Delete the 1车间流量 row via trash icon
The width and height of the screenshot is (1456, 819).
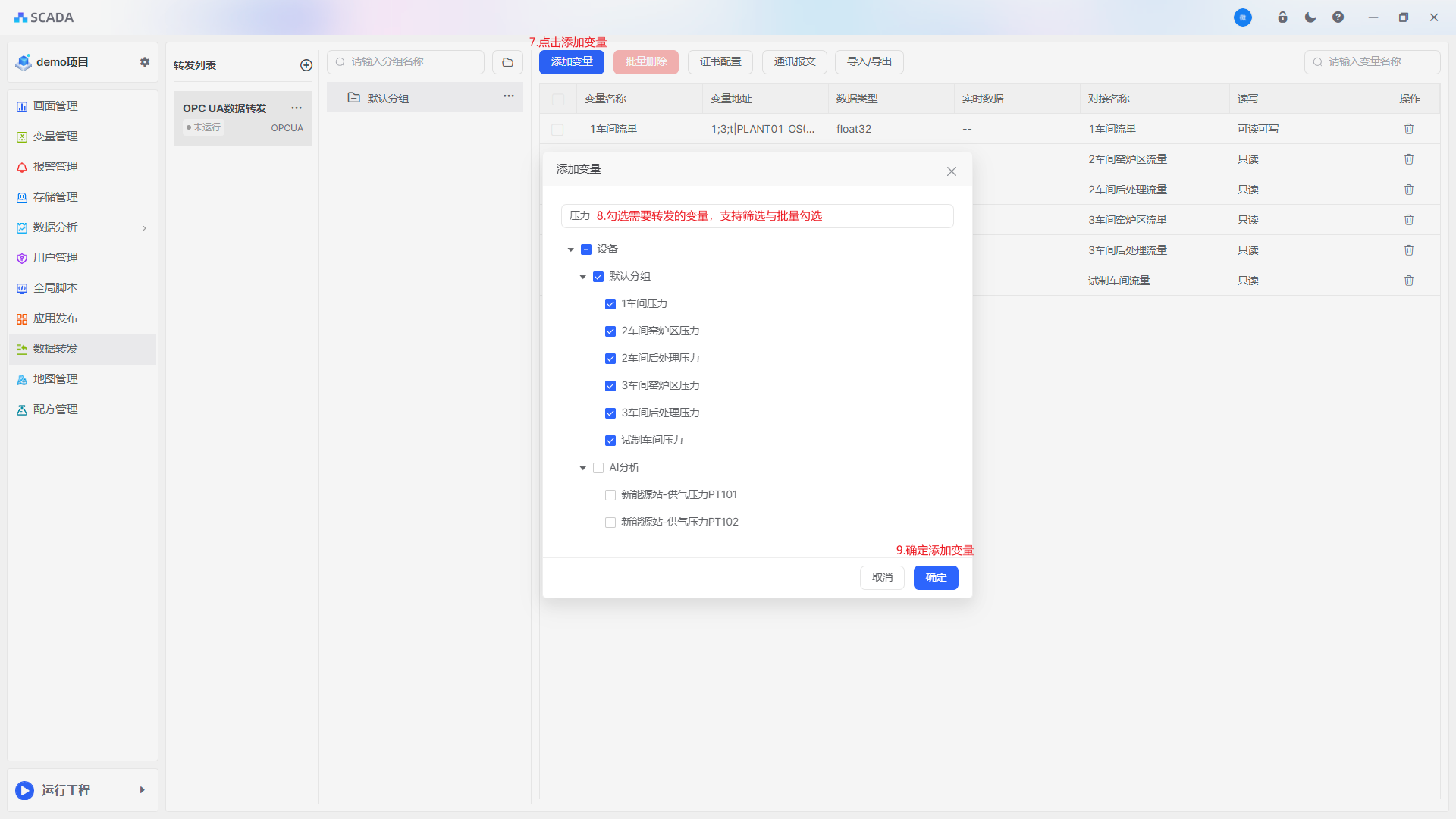coord(1409,129)
